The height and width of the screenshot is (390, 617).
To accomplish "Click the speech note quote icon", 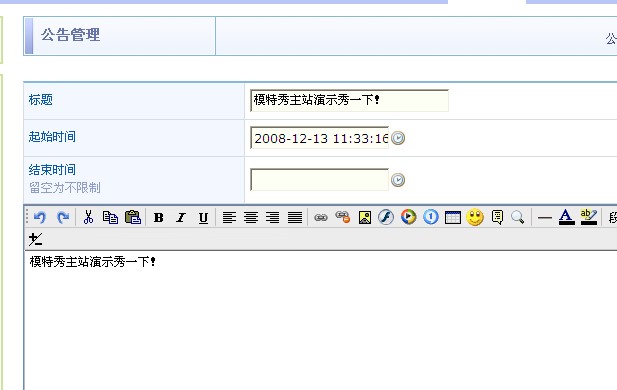I will (497, 217).
